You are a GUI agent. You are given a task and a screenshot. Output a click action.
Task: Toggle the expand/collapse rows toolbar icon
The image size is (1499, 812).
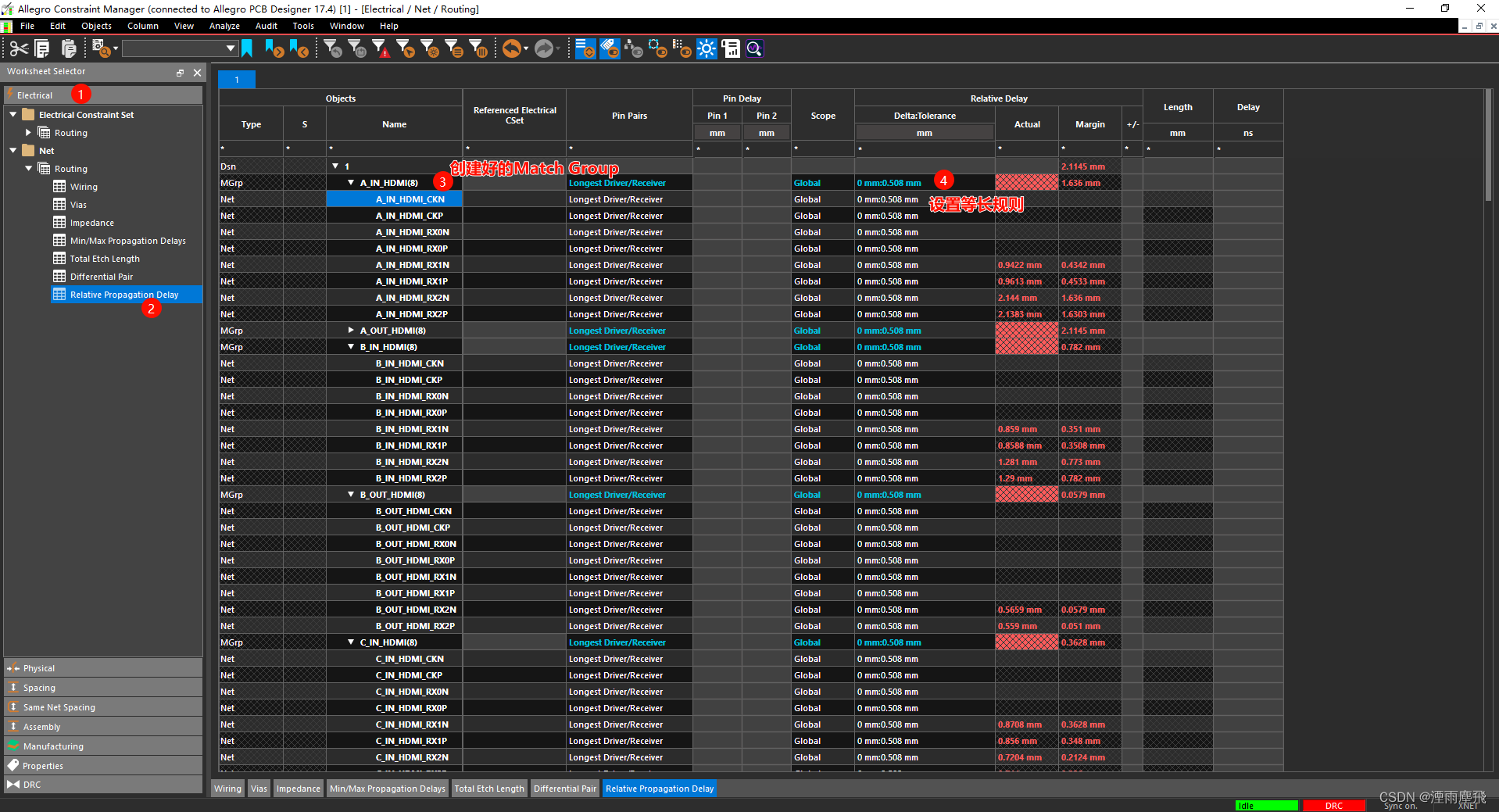tap(585, 48)
